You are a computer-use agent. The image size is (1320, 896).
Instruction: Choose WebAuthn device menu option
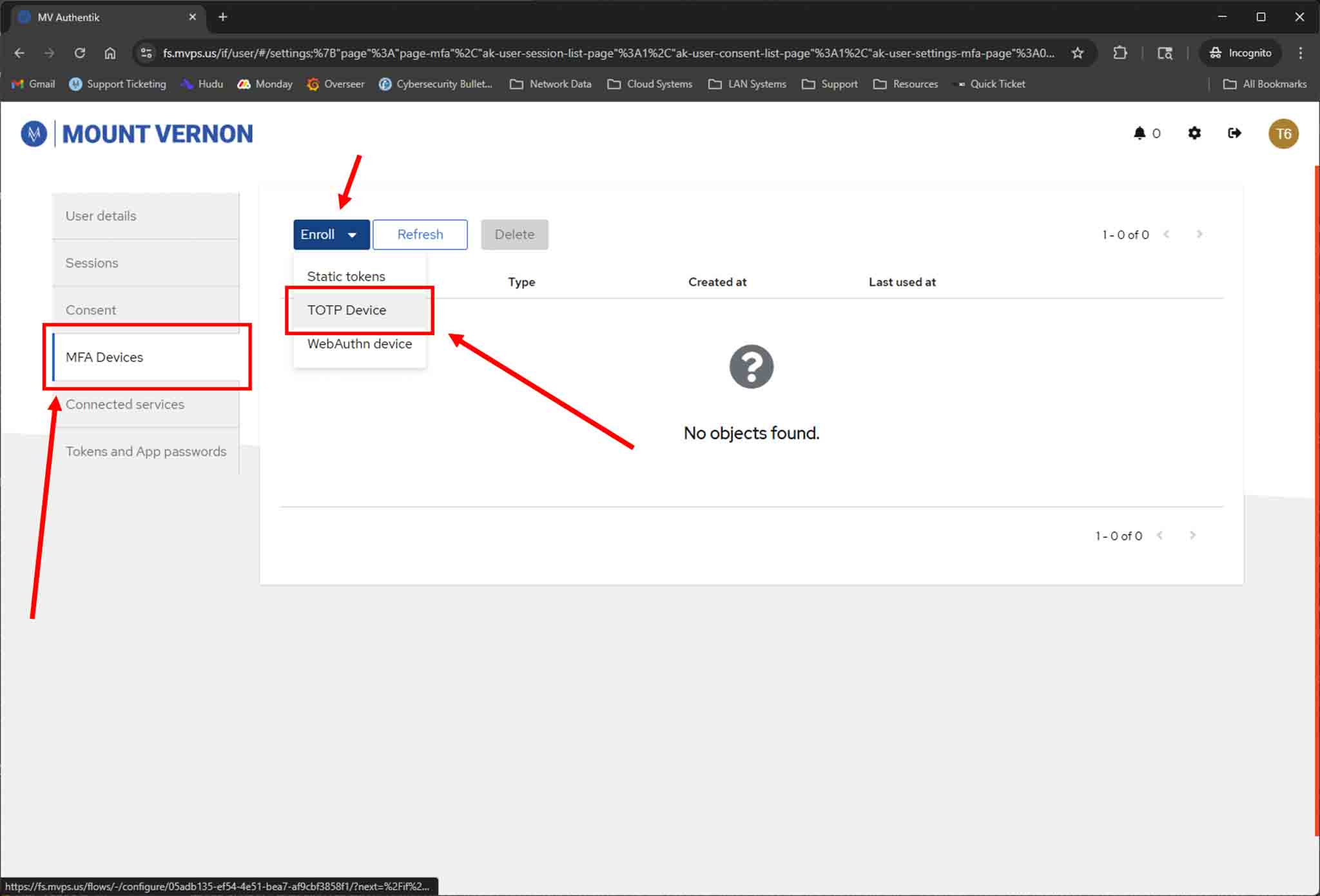click(359, 344)
